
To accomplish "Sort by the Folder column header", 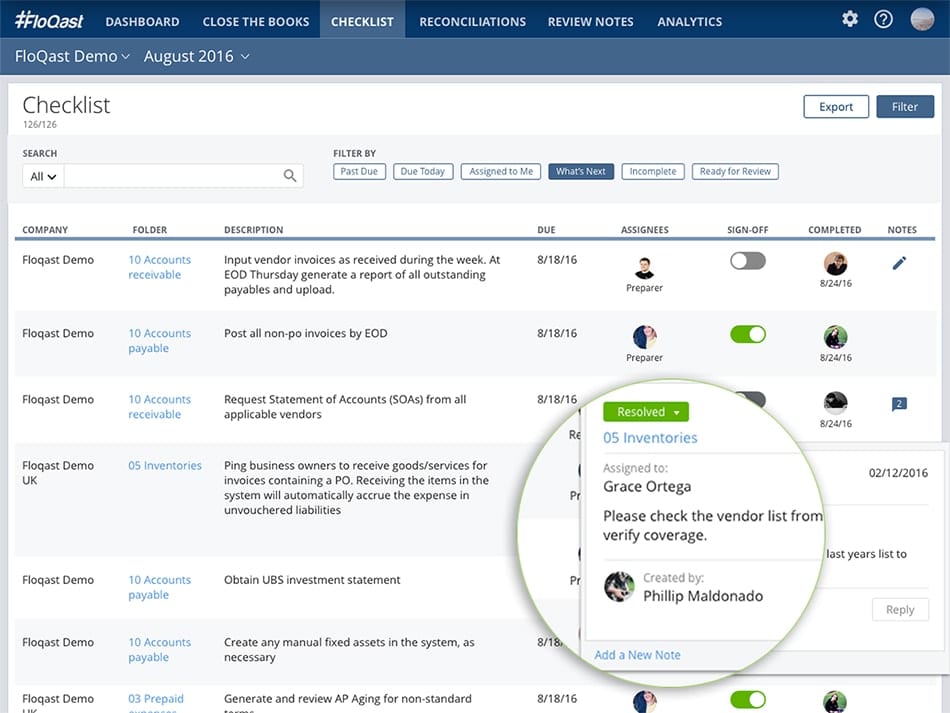I will pos(150,230).
